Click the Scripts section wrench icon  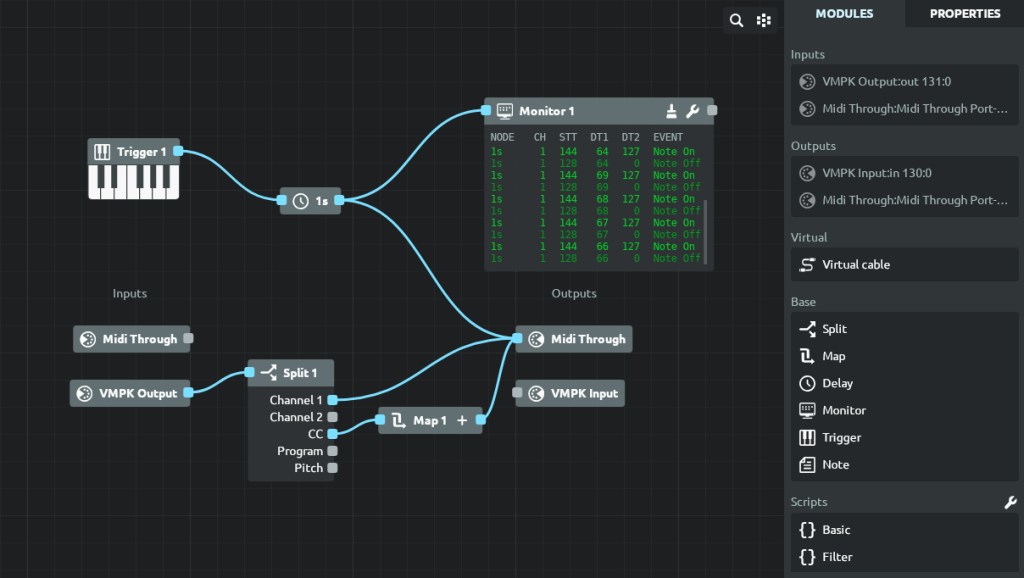click(x=1010, y=503)
